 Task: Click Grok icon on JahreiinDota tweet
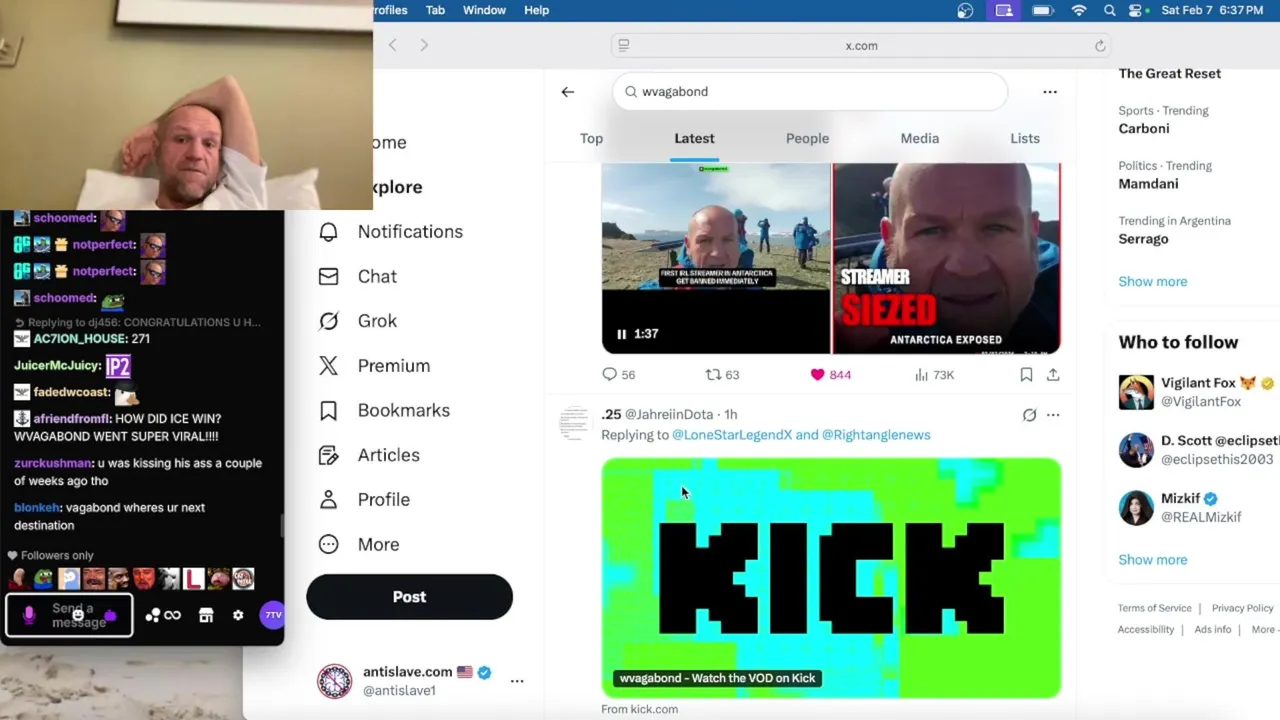tap(1029, 415)
